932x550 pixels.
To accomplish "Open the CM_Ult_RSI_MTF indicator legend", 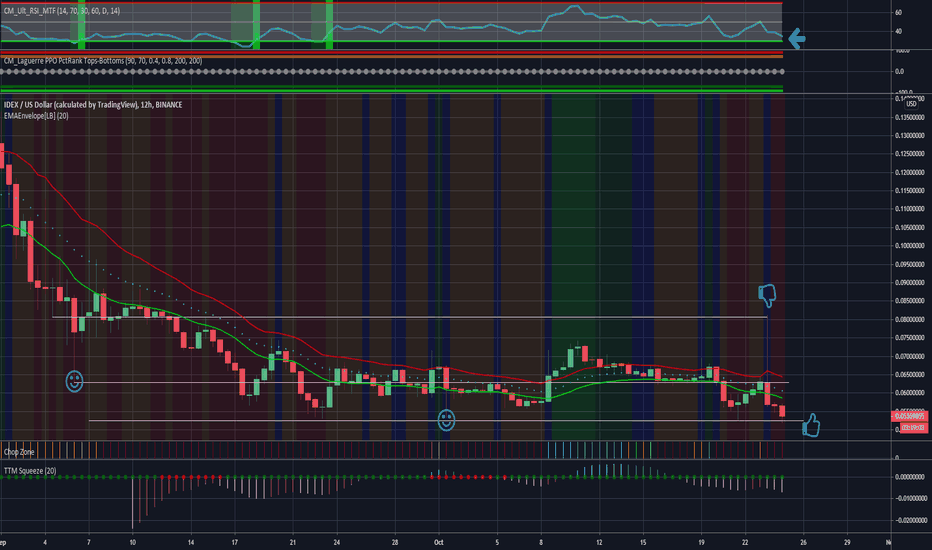I will [x=62, y=11].
